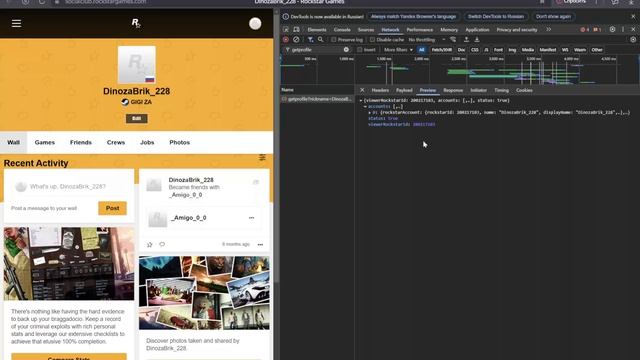Clear the getprofile filter text
The image size is (640, 360).
coord(346,50)
